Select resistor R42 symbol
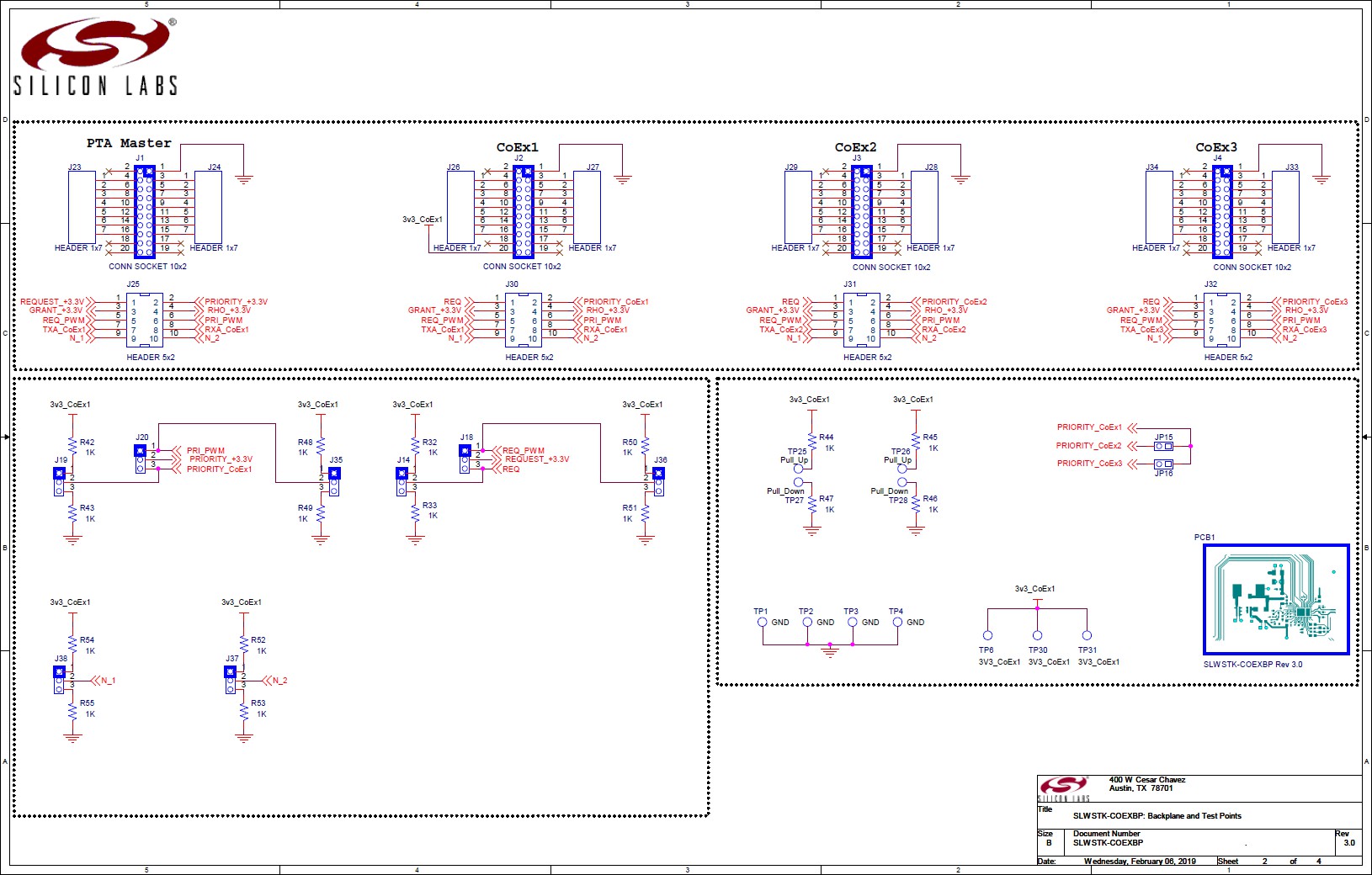The height and width of the screenshot is (875, 1372). click(72, 447)
